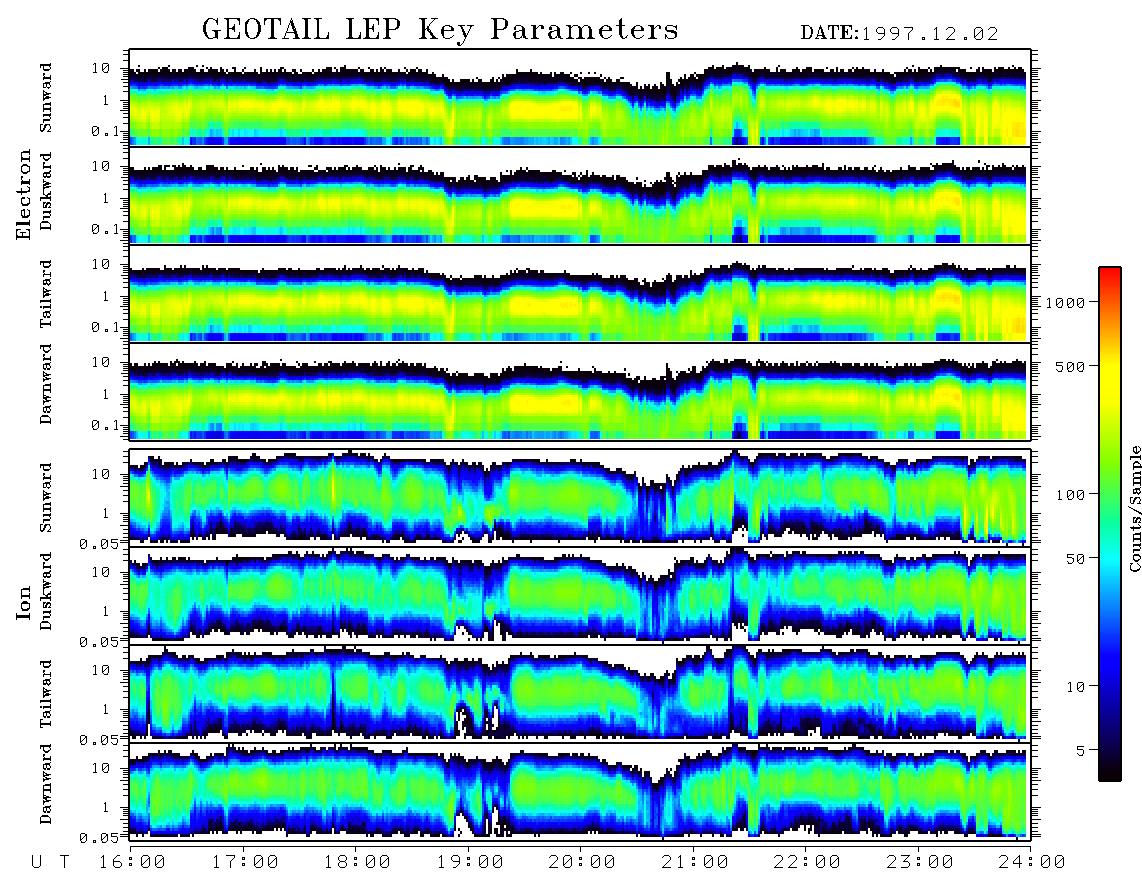Click the 1000 color scale tick
Viewport: 1142px width, 880px height.
point(1065,302)
